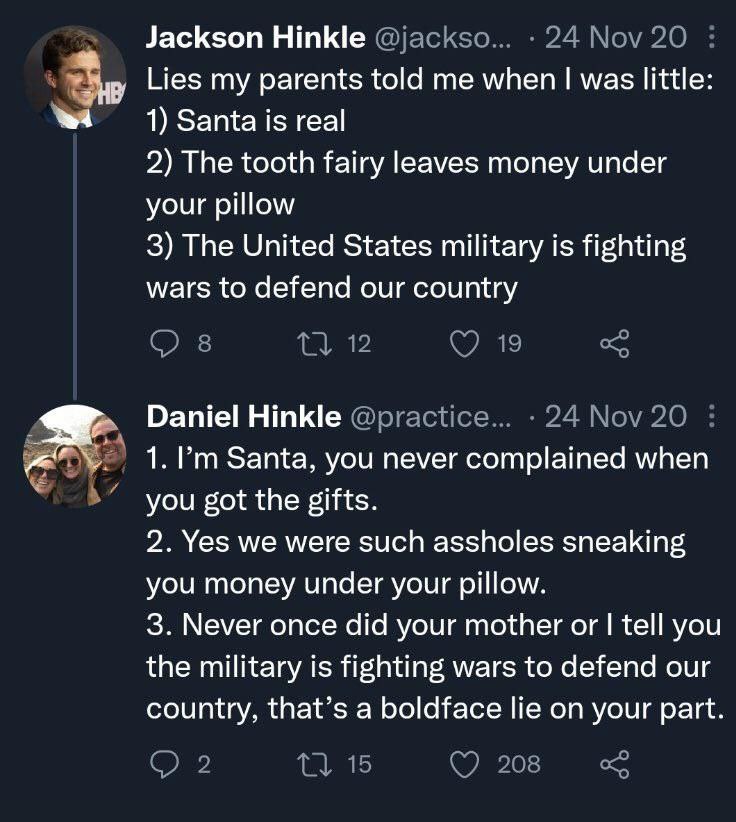
Task: Open the @practice... handle link
Action: click(430, 416)
